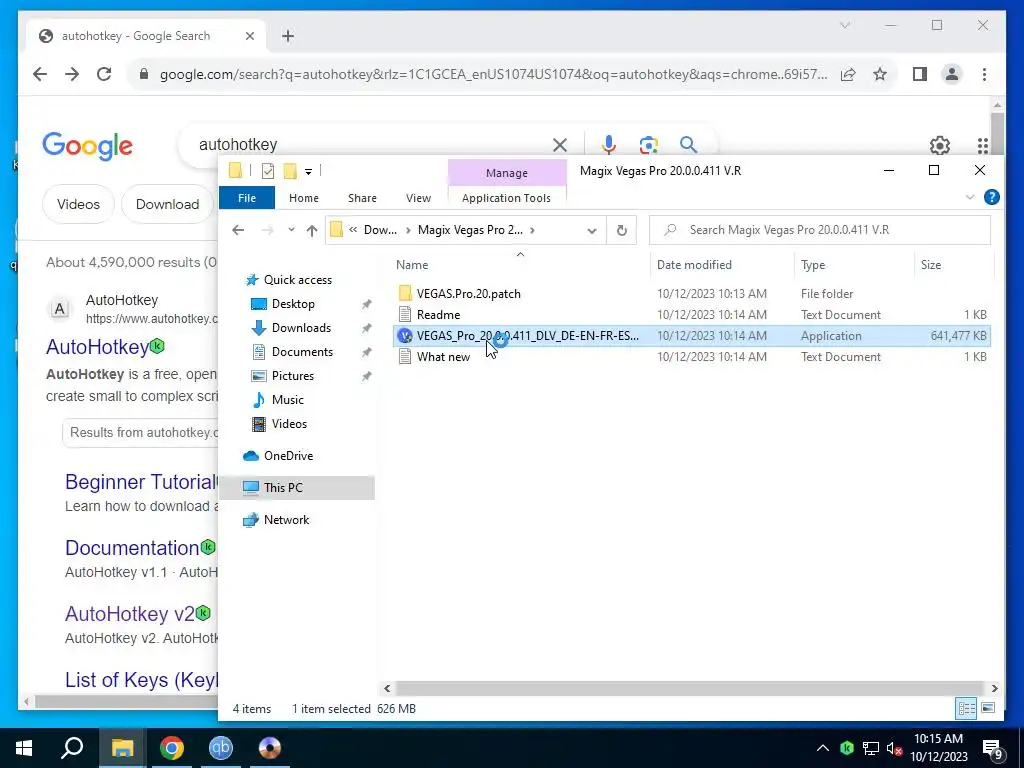Screen dimensions: 1024x768
Task: Select Network in navigation pane
Action: [286, 520]
